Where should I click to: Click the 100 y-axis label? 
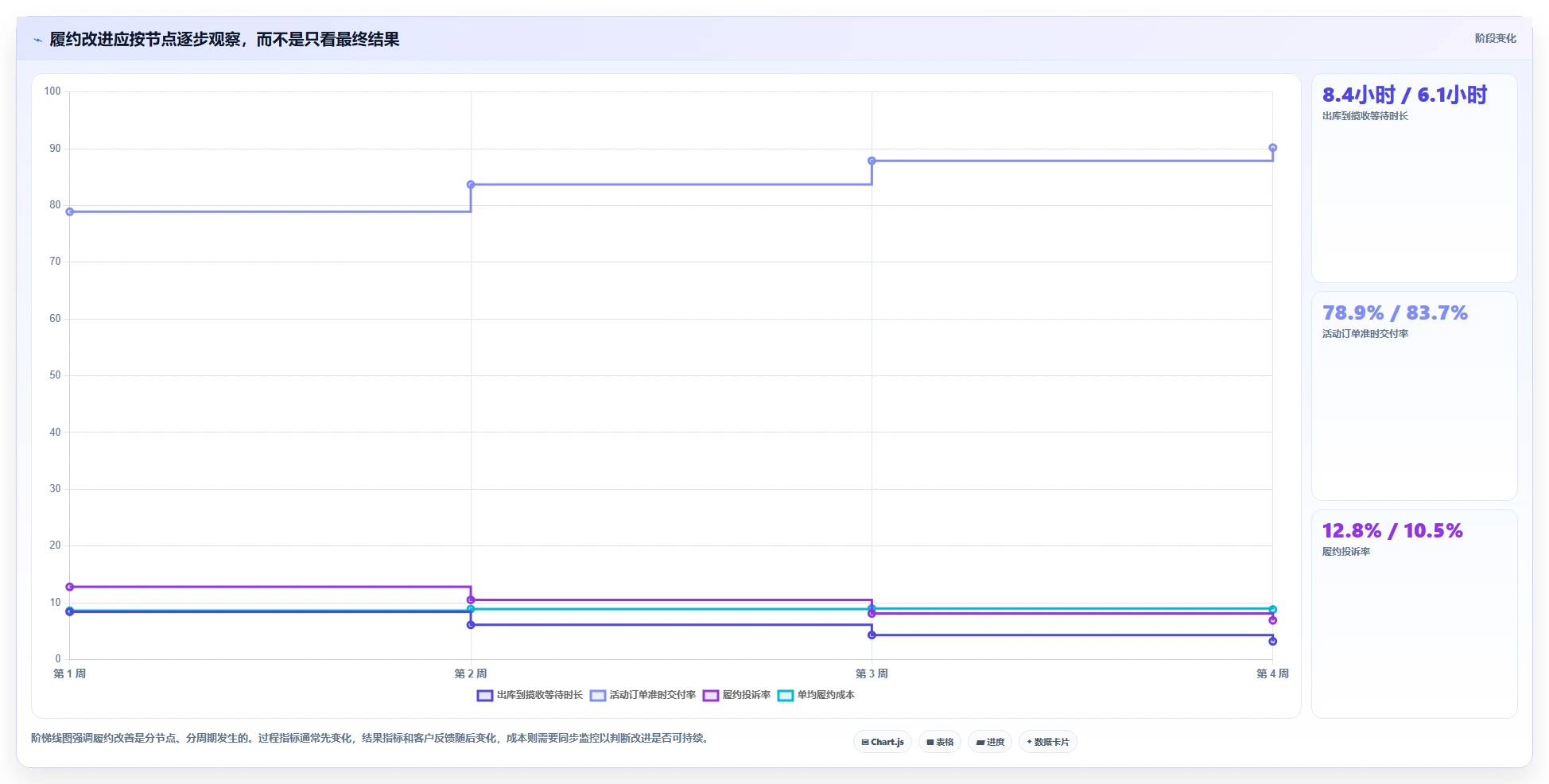click(52, 91)
